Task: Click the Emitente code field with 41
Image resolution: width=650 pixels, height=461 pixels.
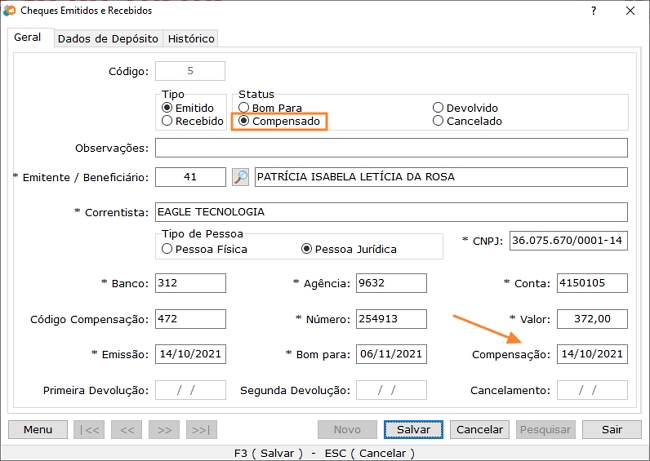Action: coord(190,177)
